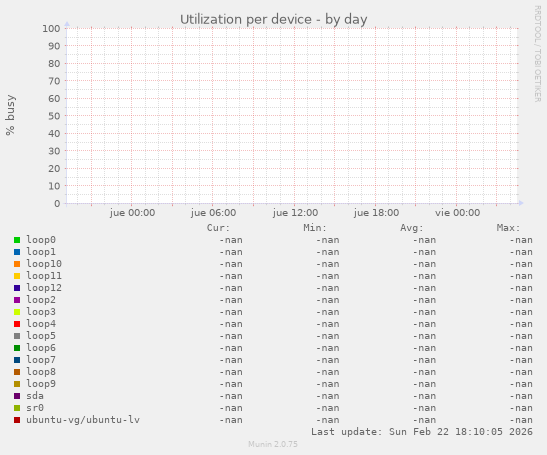Select the loop1 legend label
The width and height of the screenshot is (547, 455).
(x=41, y=252)
